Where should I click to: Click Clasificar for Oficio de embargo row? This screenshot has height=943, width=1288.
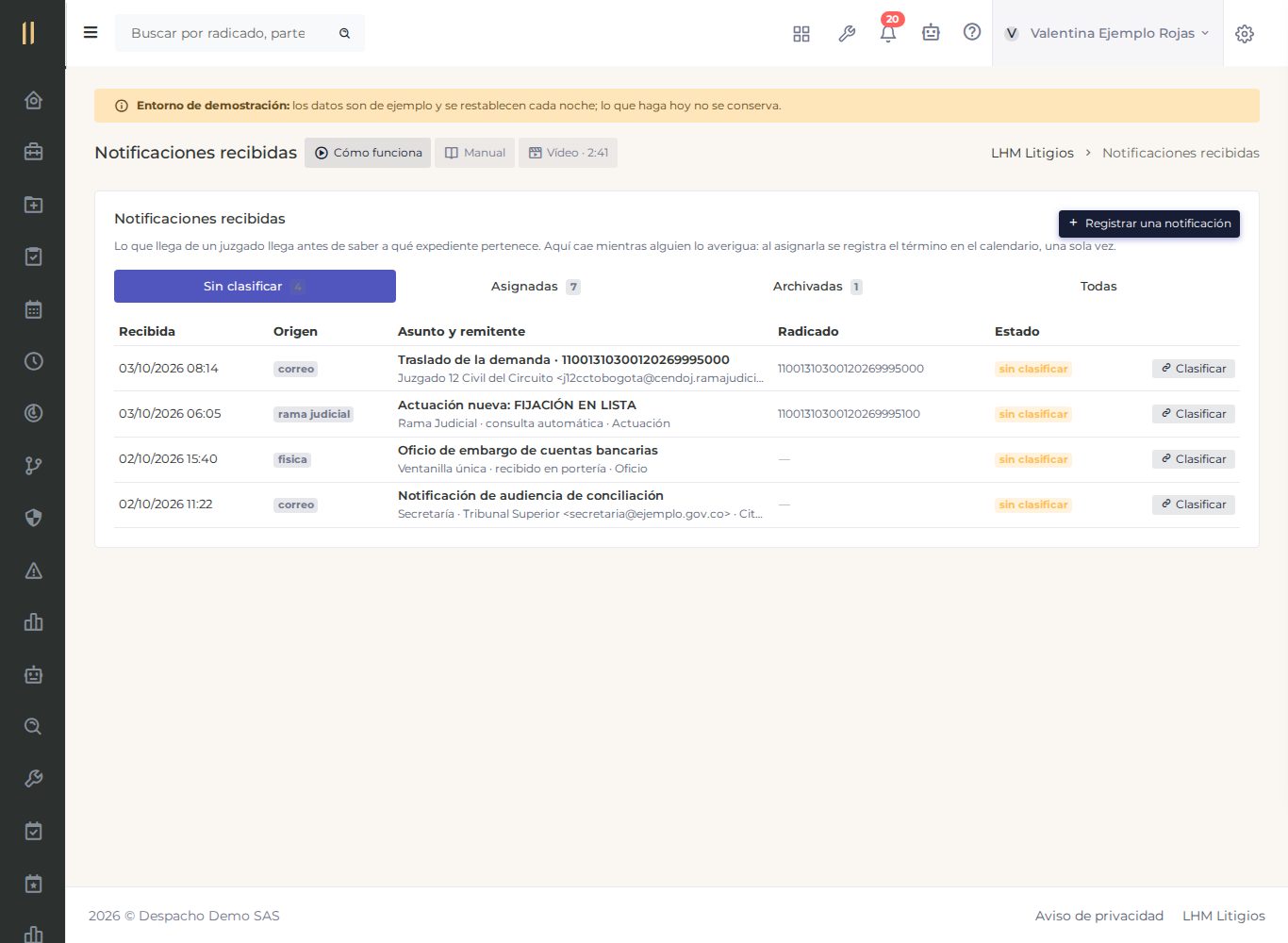[x=1194, y=459]
